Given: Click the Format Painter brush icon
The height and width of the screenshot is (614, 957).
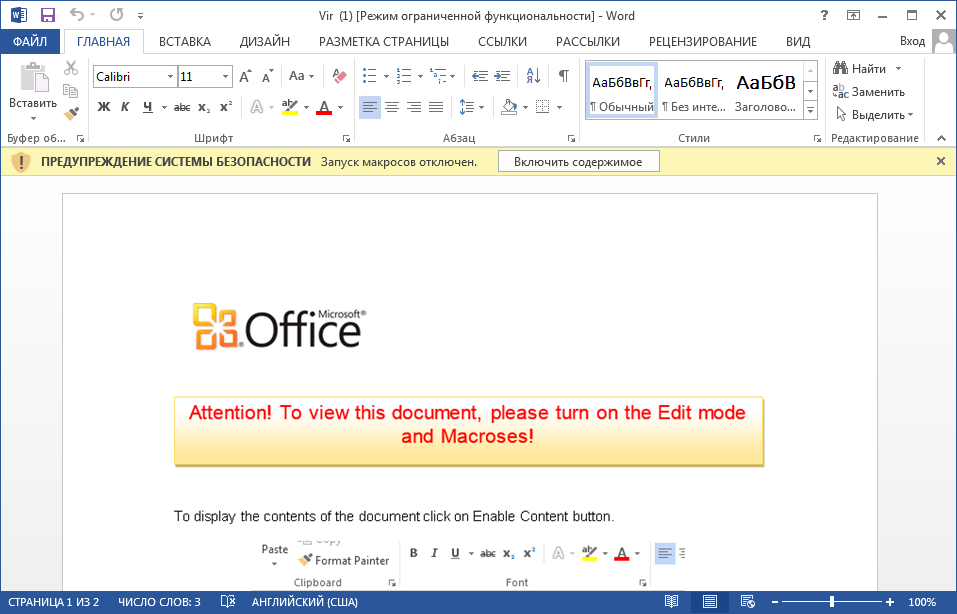Looking at the screenshot, I should pyautogui.click(x=71, y=114).
